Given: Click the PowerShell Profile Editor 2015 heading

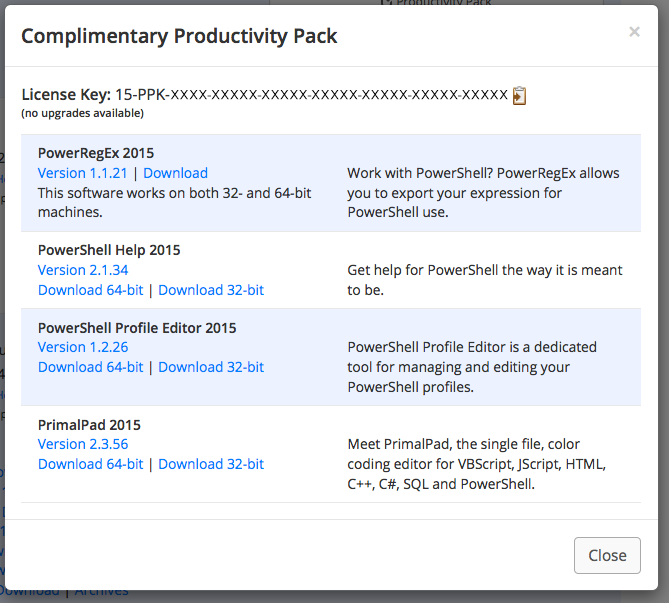Looking at the screenshot, I should pos(137,328).
